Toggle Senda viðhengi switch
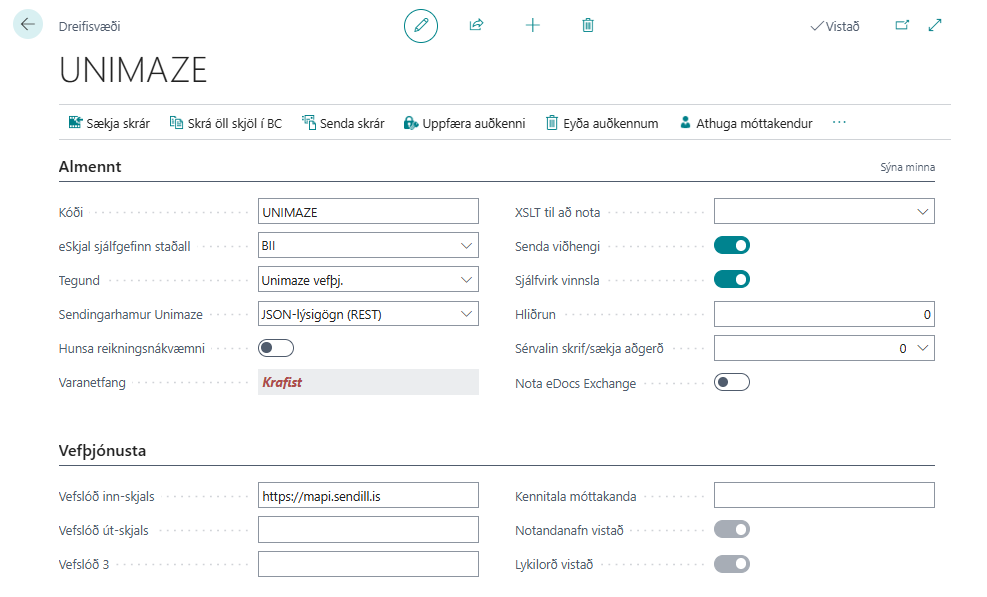987x597 pixels. pos(731,246)
